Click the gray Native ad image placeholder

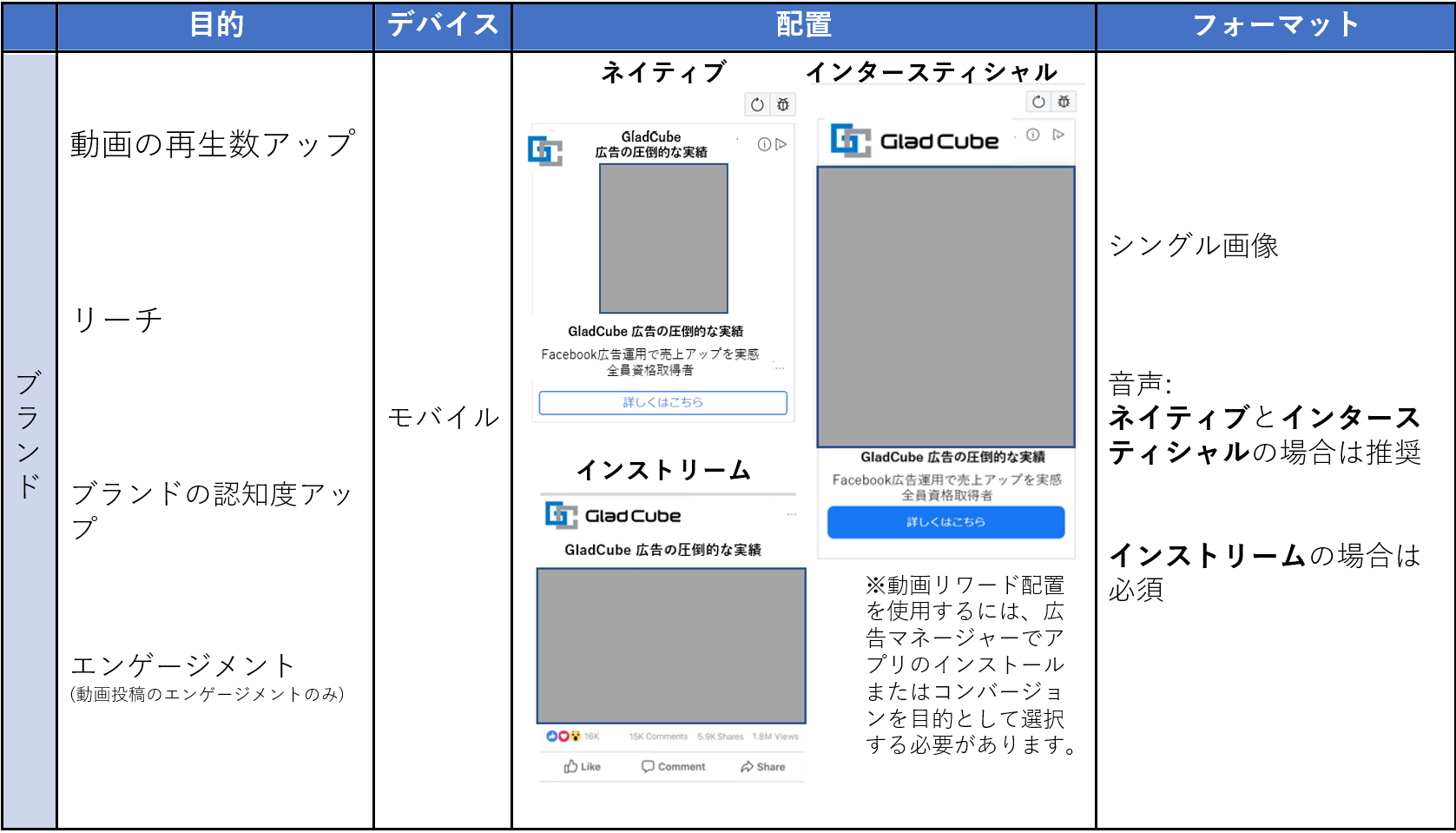663,238
